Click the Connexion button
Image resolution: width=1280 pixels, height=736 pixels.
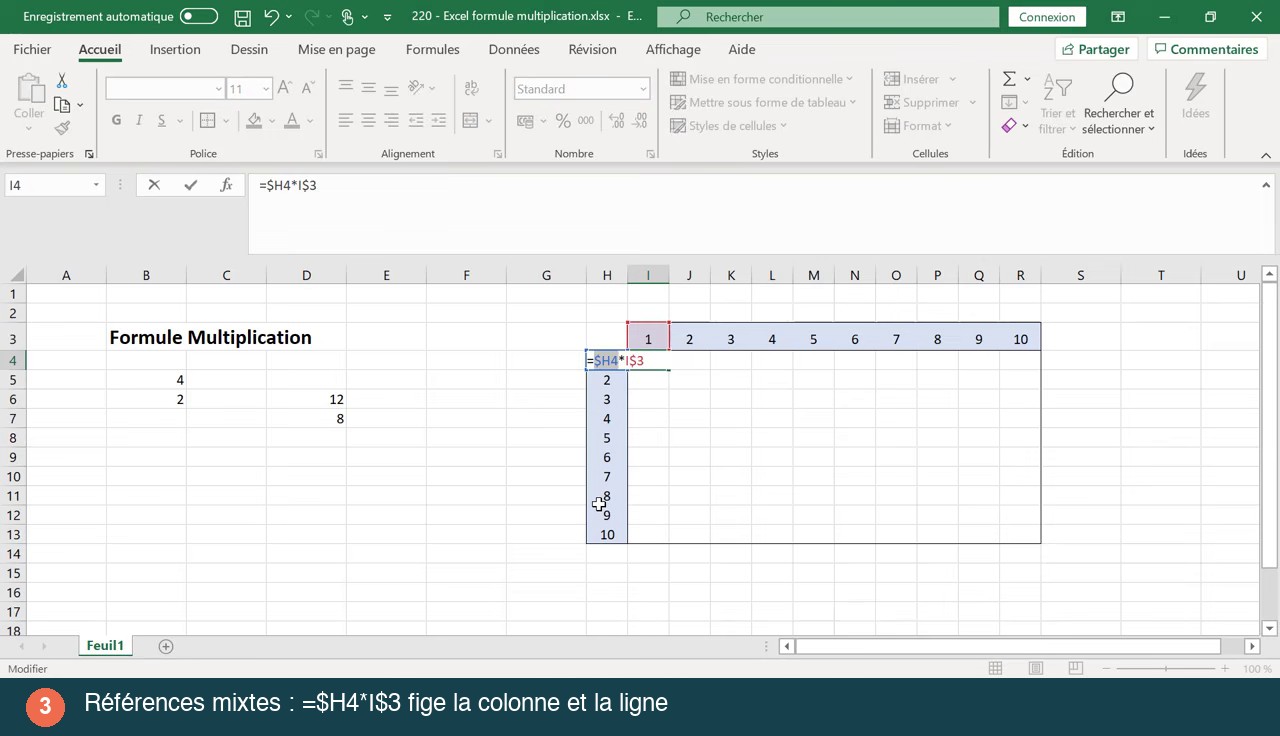tap(1047, 17)
